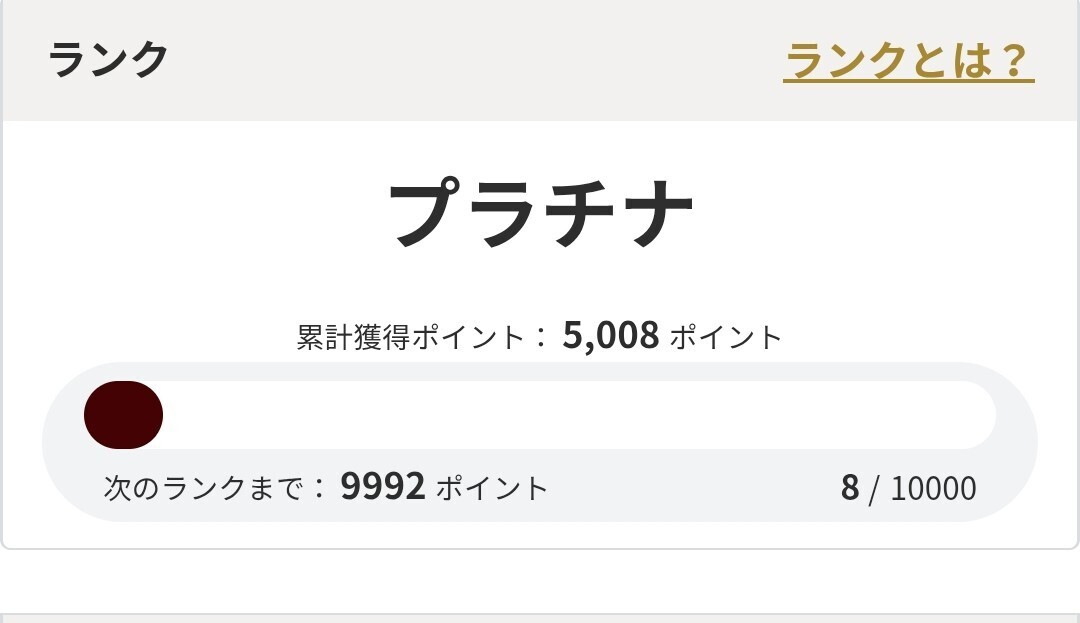Click the 累計獲得ポイント label
The image size is (1080, 623).
410,337
